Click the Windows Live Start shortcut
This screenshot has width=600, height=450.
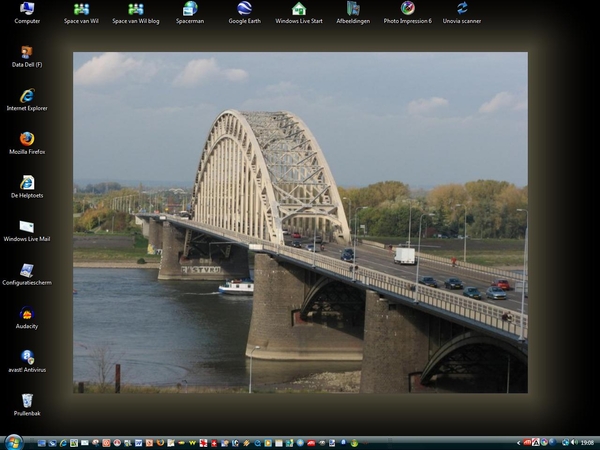click(x=299, y=9)
